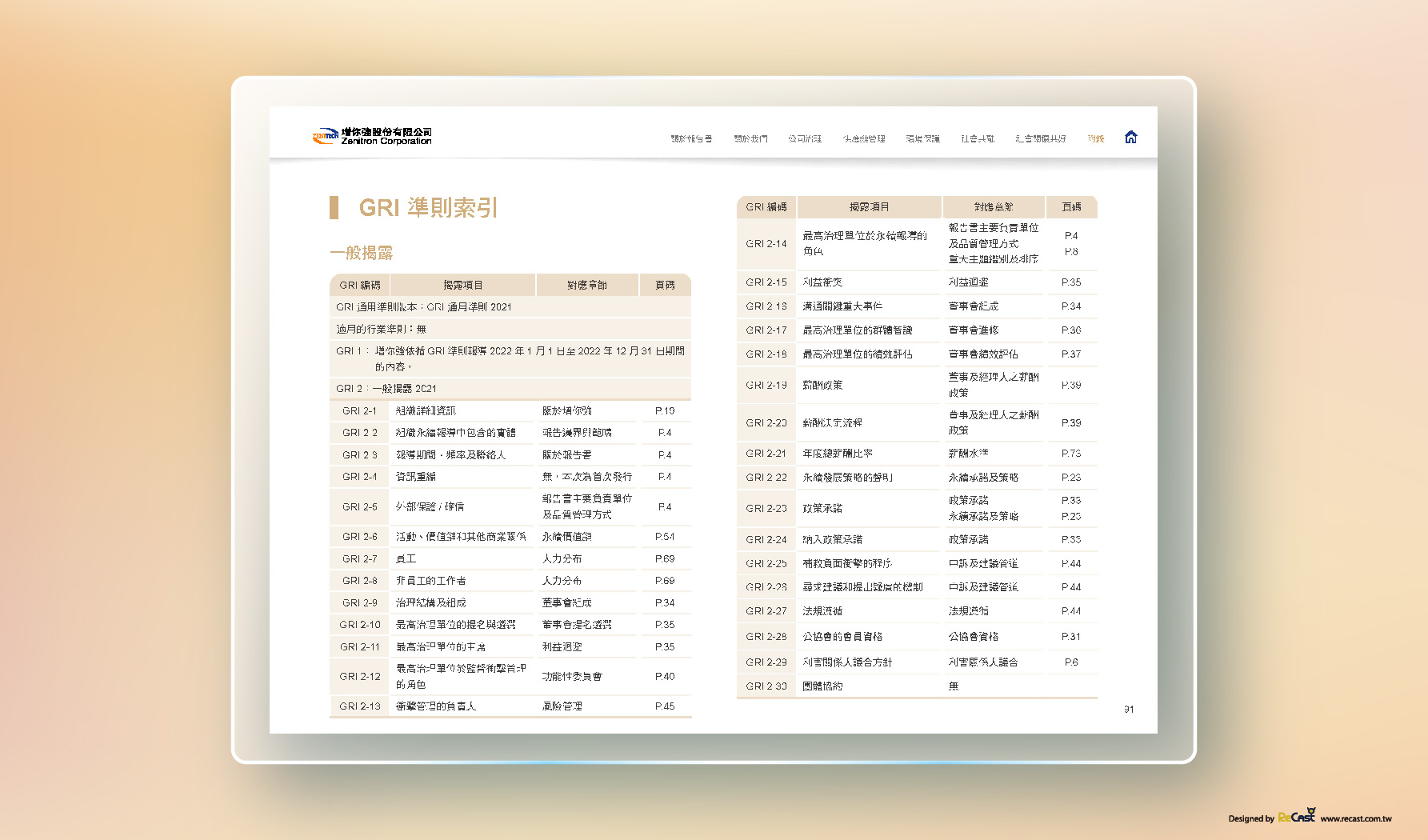Click the page number 91 in the corner
Screen dimensions: 1428x840
coord(1129,709)
